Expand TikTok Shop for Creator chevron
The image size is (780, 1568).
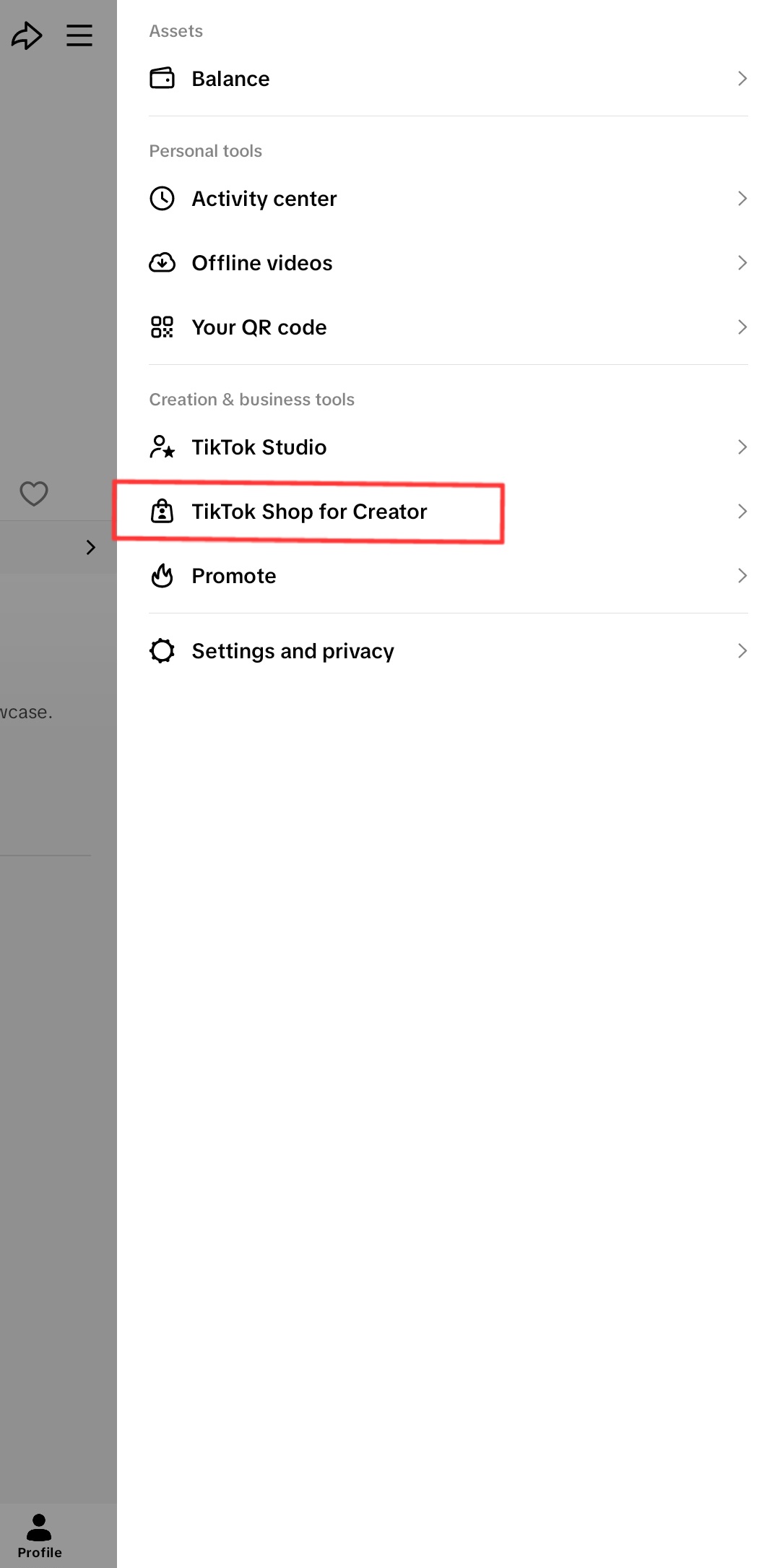pos(742,511)
